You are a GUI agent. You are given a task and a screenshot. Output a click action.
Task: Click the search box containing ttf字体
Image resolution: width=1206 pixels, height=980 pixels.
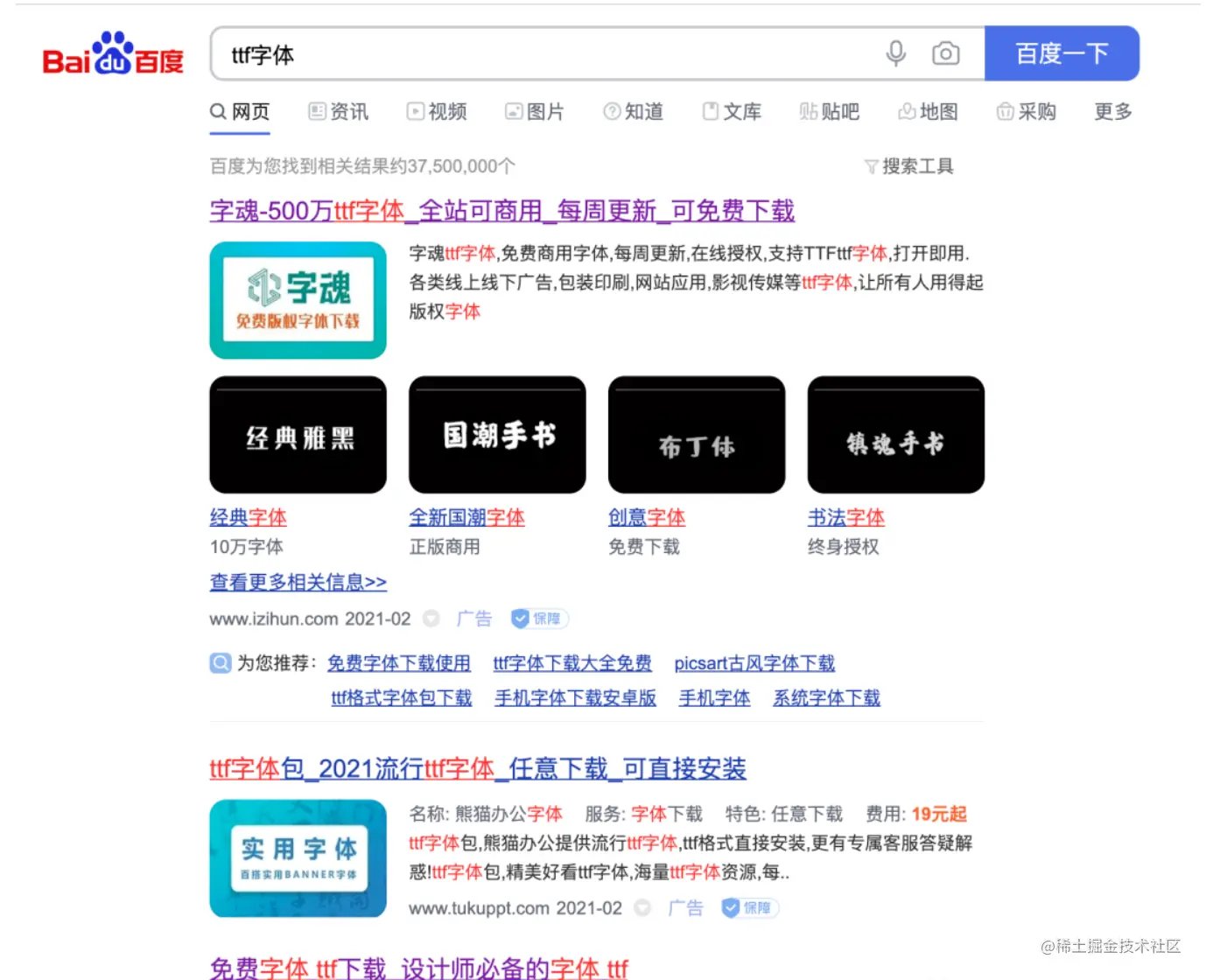tap(598, 54)
